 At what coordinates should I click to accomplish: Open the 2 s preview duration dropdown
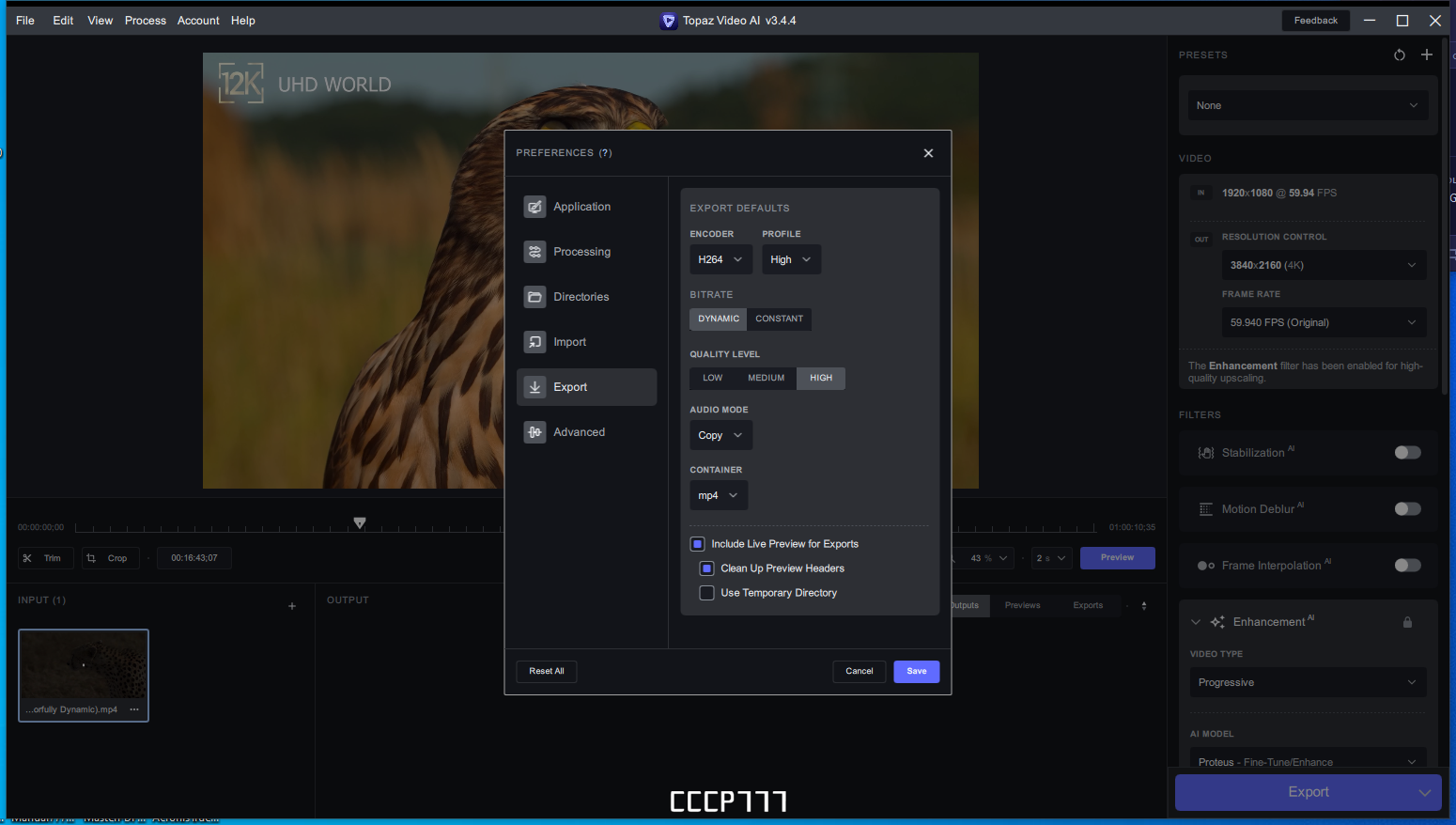click(x=1051, y=558)
